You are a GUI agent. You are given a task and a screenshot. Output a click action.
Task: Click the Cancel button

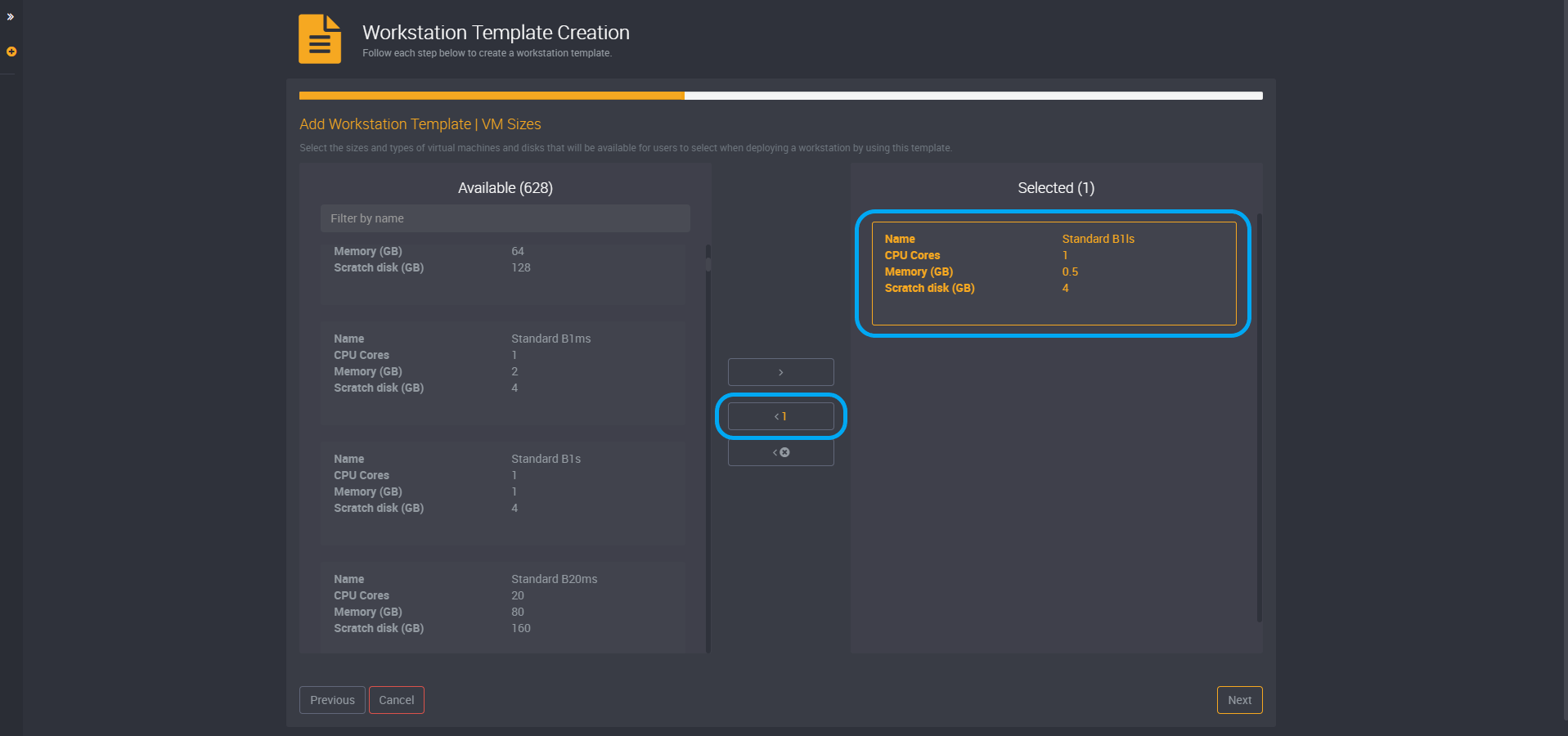(397, 700)
